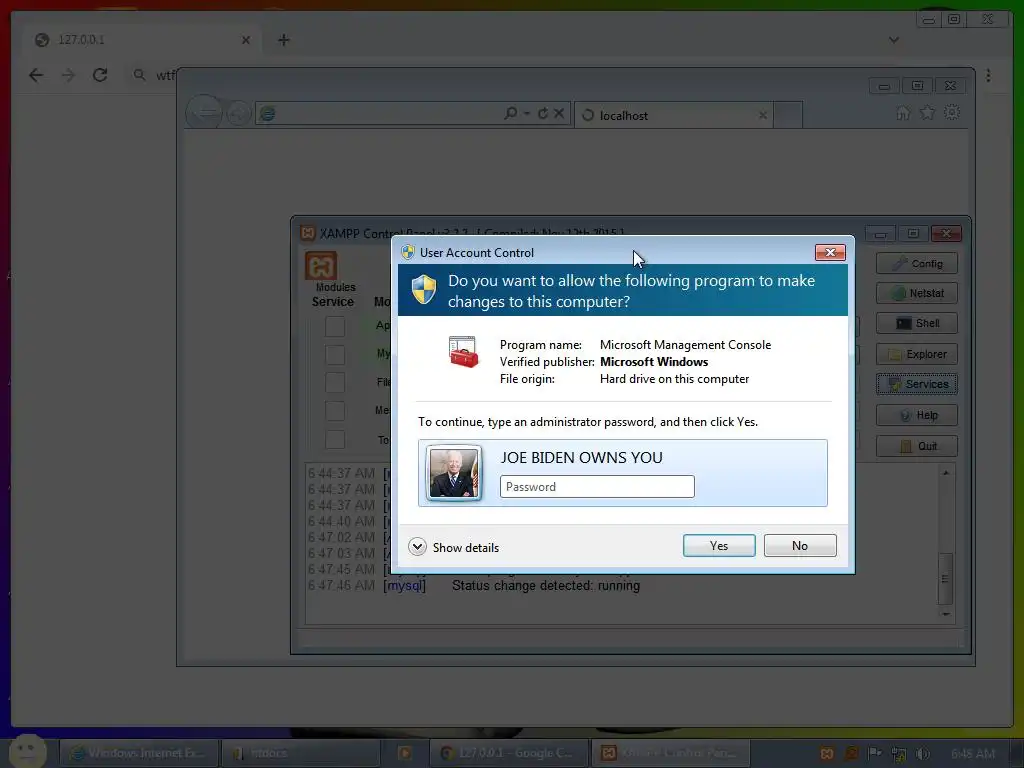The image size is (1024, 768).
Task: Select the localhost tab in Internet Explorer
Action: click(673, 116)
